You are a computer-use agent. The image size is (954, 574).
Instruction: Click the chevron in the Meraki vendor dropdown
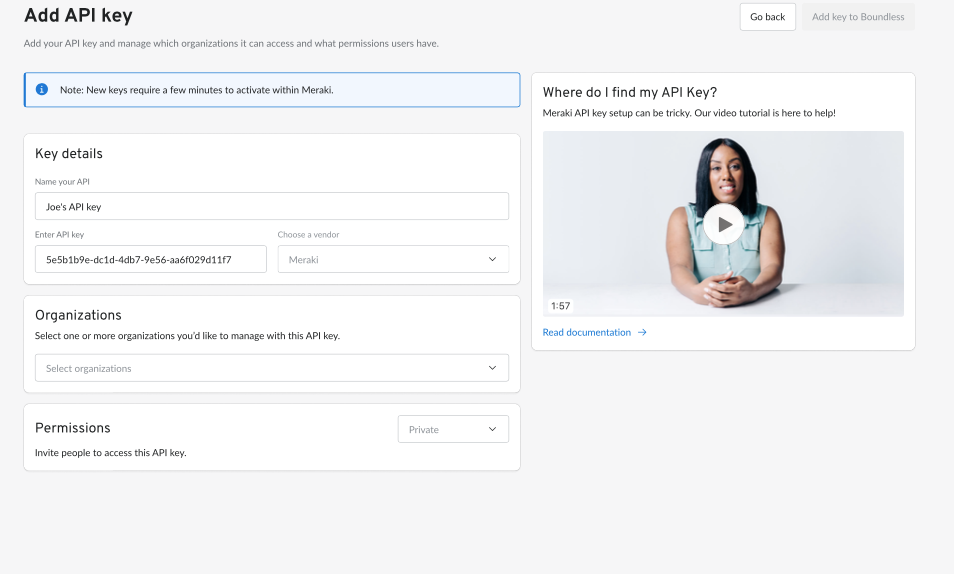(492, 259)
